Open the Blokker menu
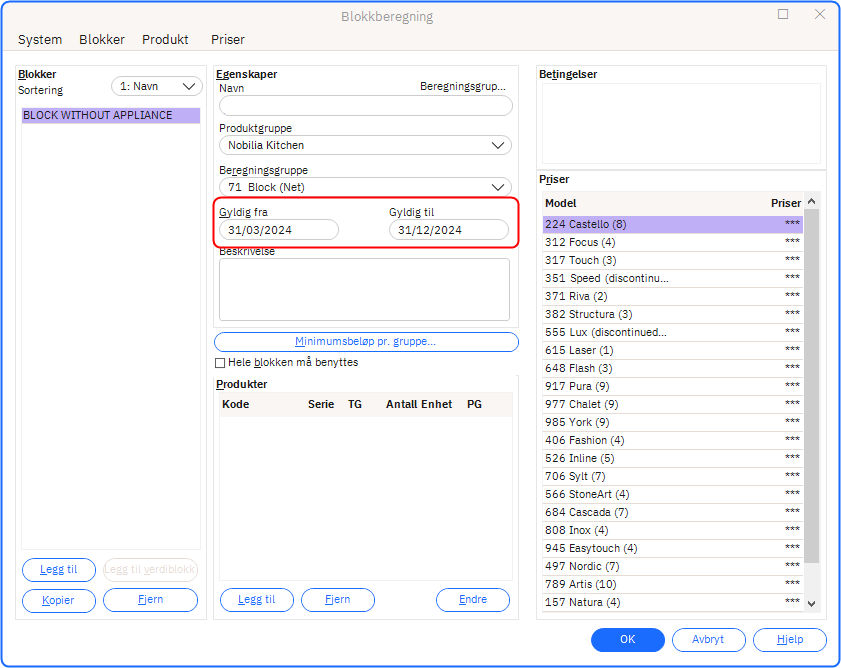841x668 pixels. [x=102, y=40]
